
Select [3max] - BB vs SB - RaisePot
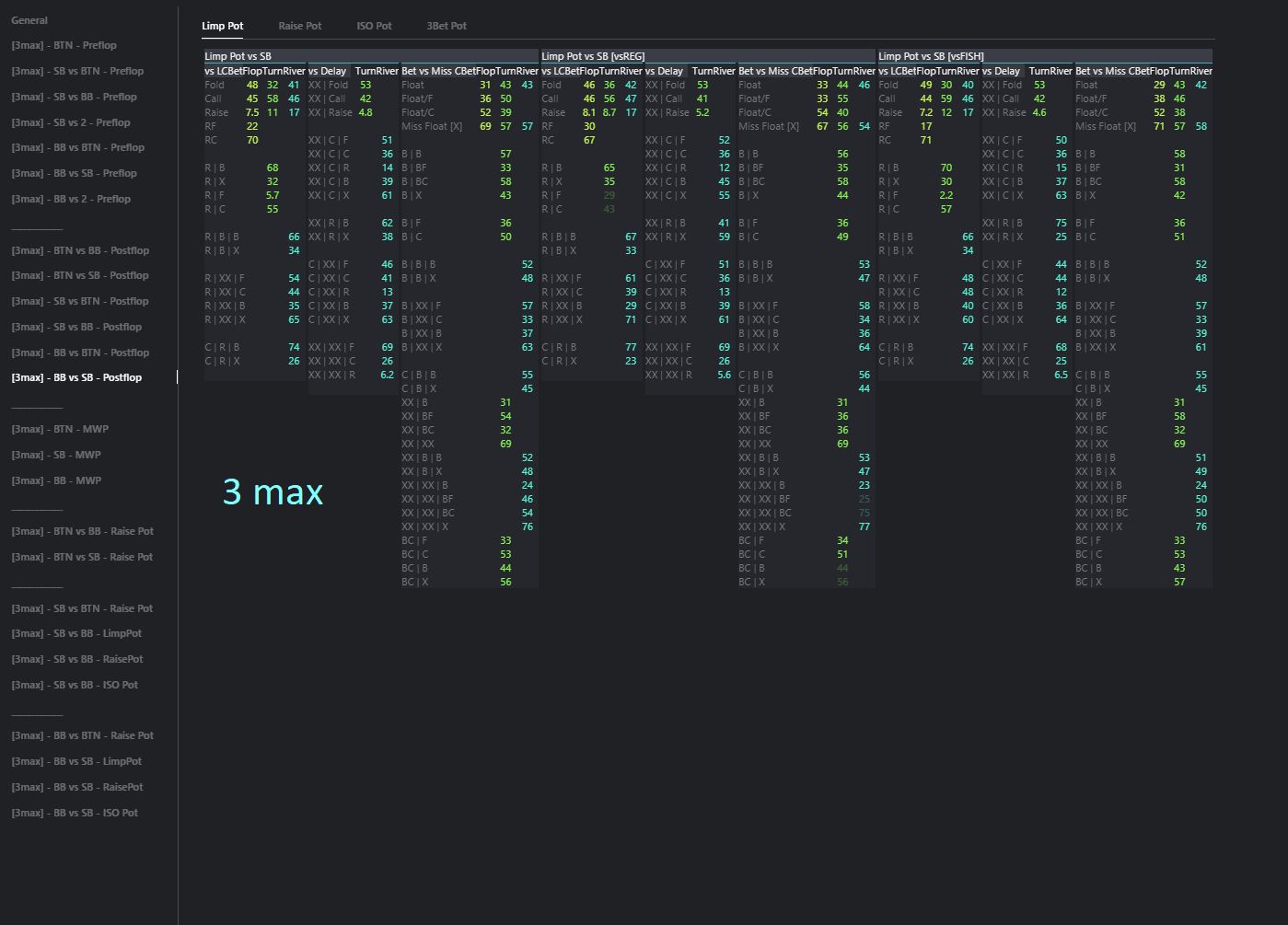point(77,787)
